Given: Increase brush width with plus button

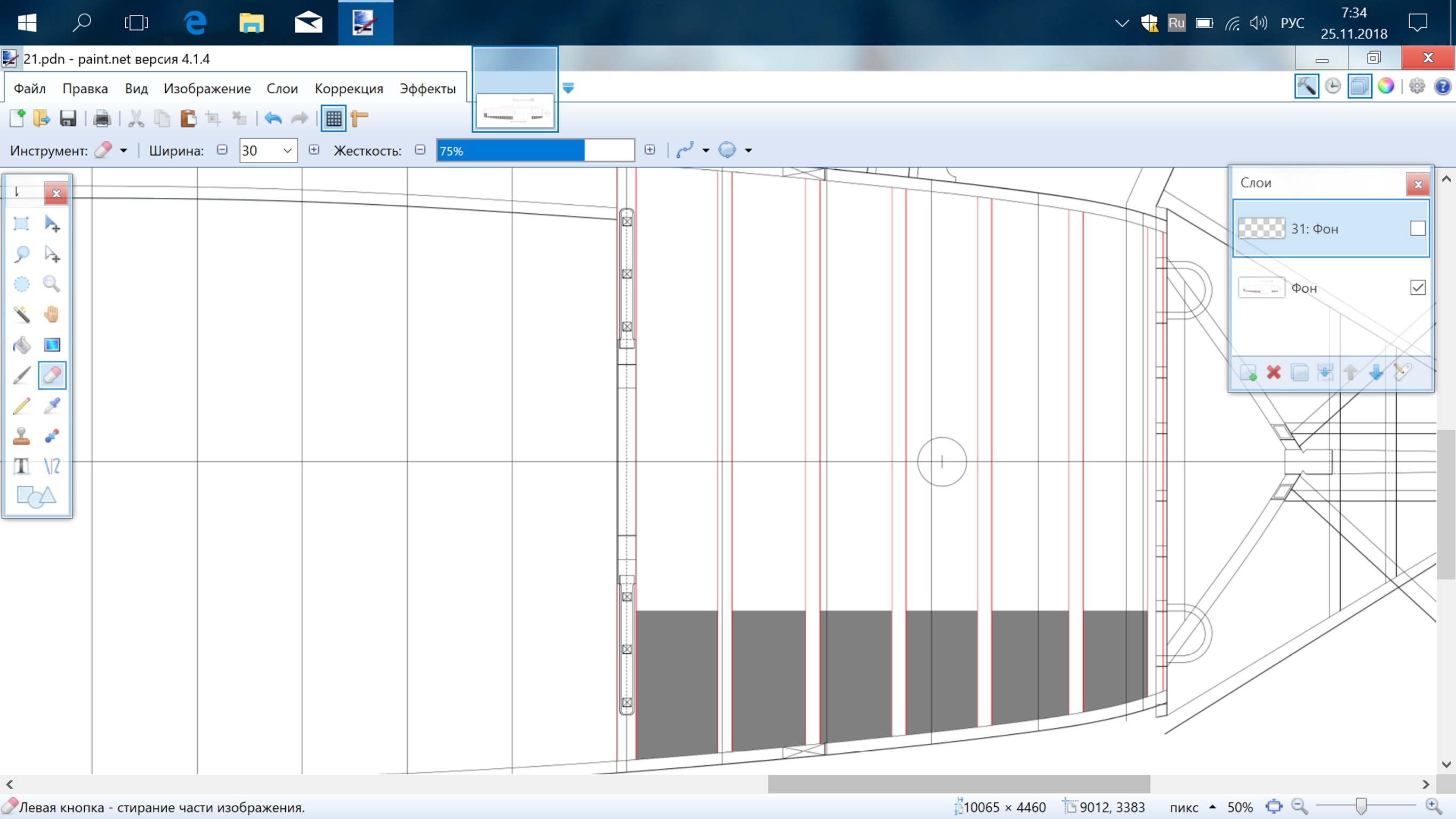Looking at the screenshot, I should tap(313, 150).
